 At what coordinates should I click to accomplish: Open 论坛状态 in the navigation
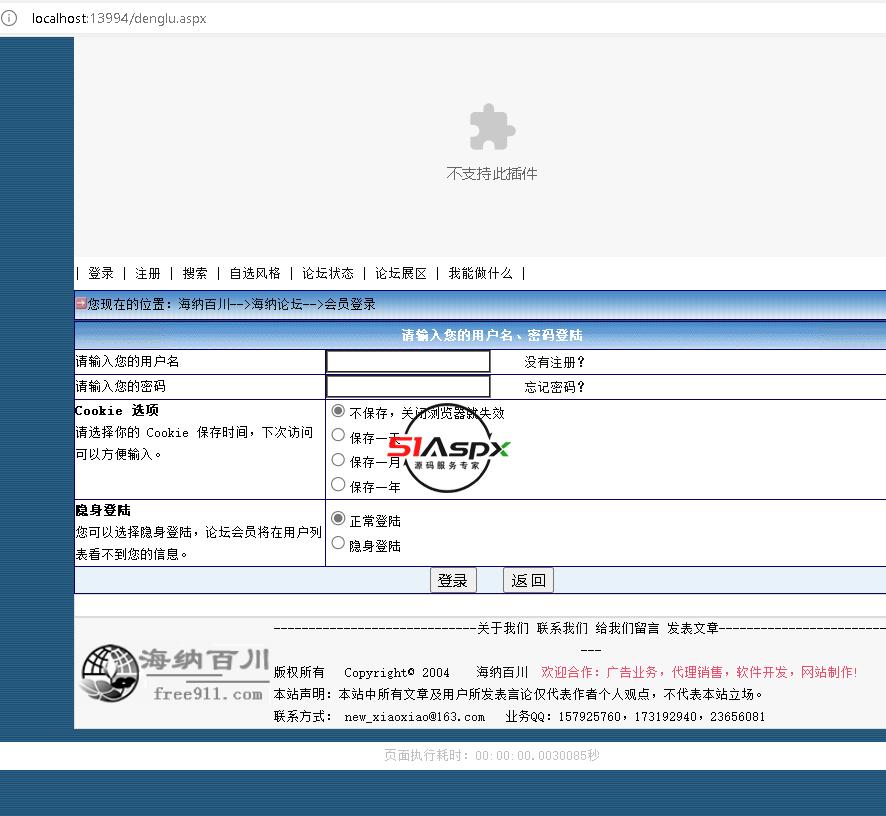pos(328,274)
